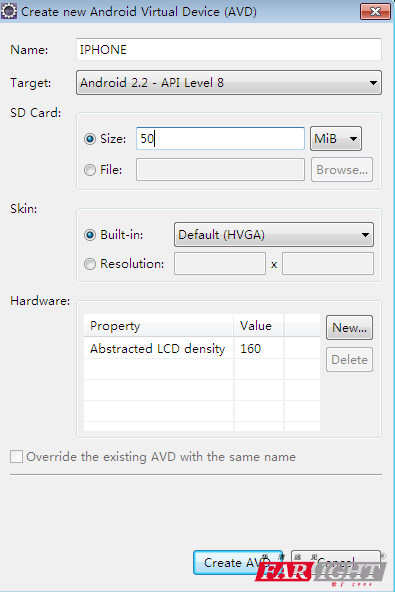Open the Target Android version dropdown
This screenshot has width=395, height=592.
229,83
